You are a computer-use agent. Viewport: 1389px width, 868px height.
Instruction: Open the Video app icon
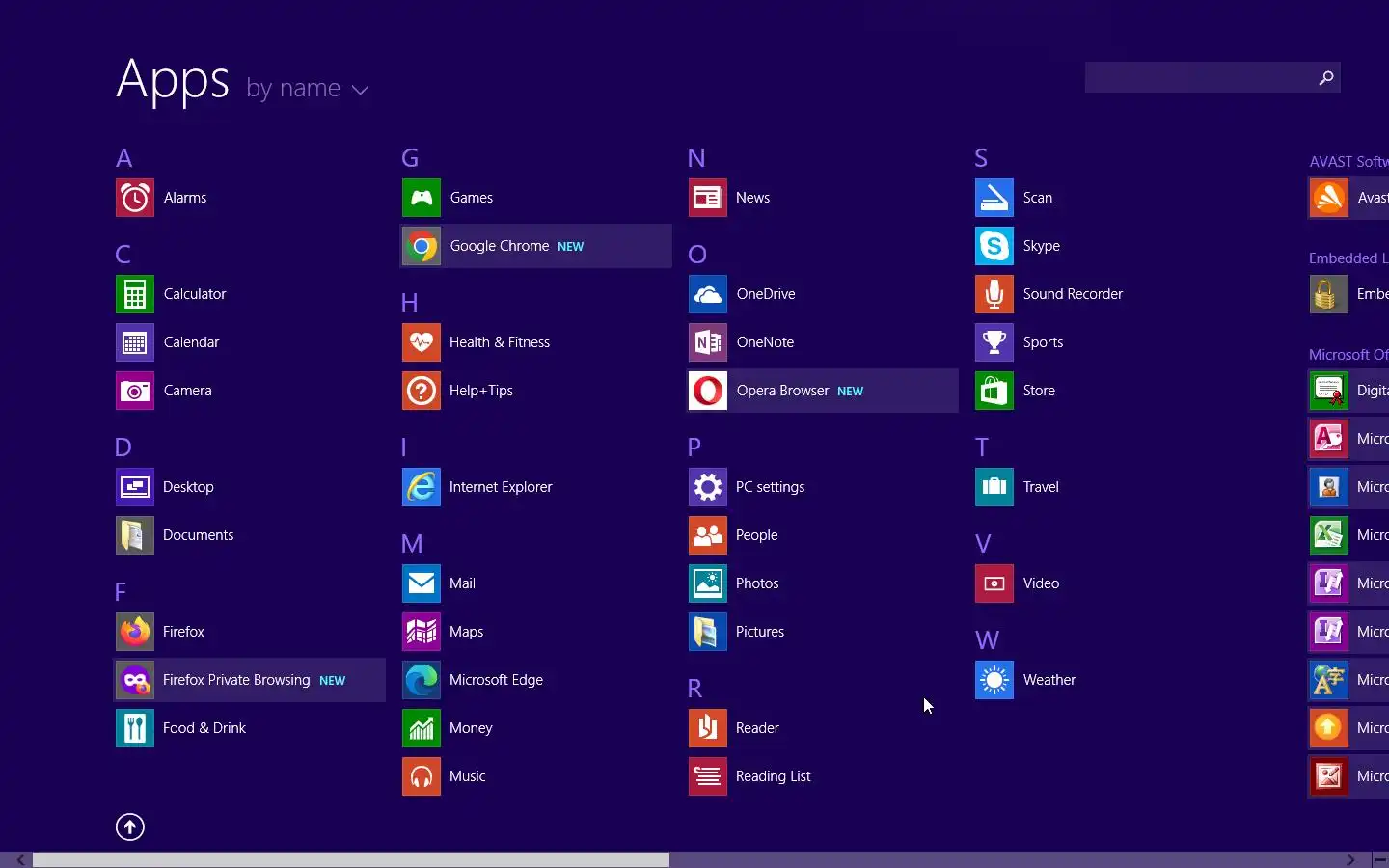[x=994, y=583]
